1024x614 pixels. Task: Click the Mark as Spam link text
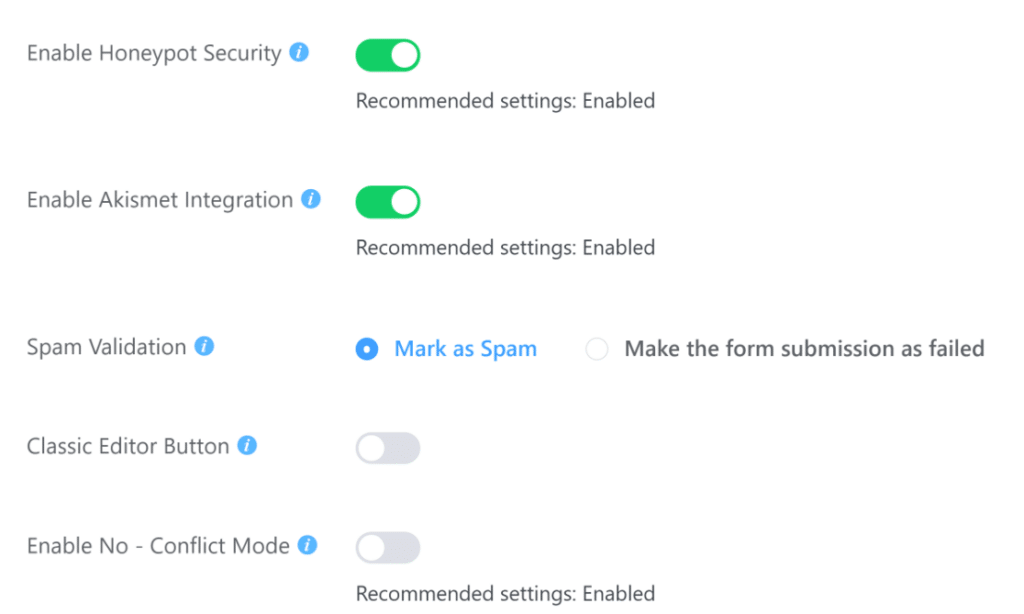464,348
